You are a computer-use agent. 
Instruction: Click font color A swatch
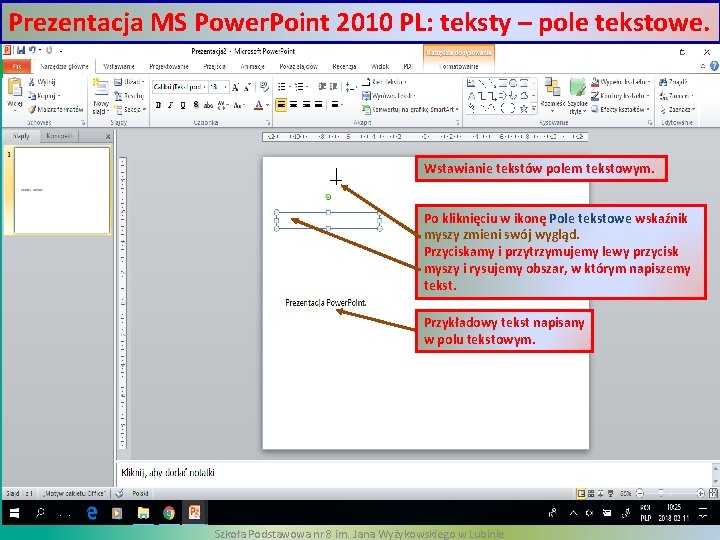coord(259,105)
